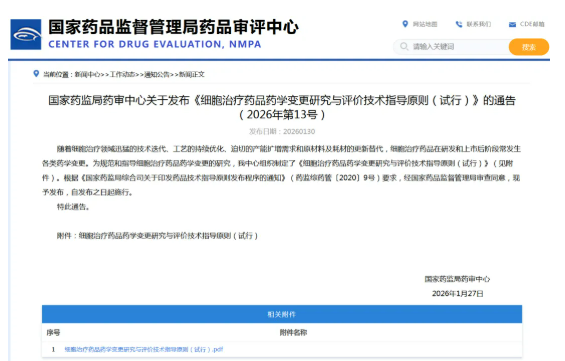Click the 国家药品监督管理局药品审评中心 site title
Viewport: 565px width, 361px height.
coord(173,27)
